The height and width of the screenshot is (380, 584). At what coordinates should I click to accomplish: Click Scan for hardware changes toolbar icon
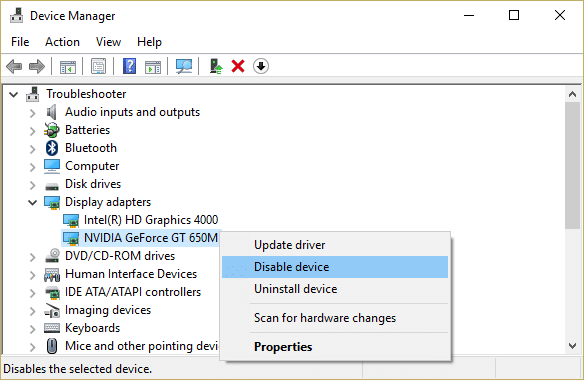tap(184, 66)
